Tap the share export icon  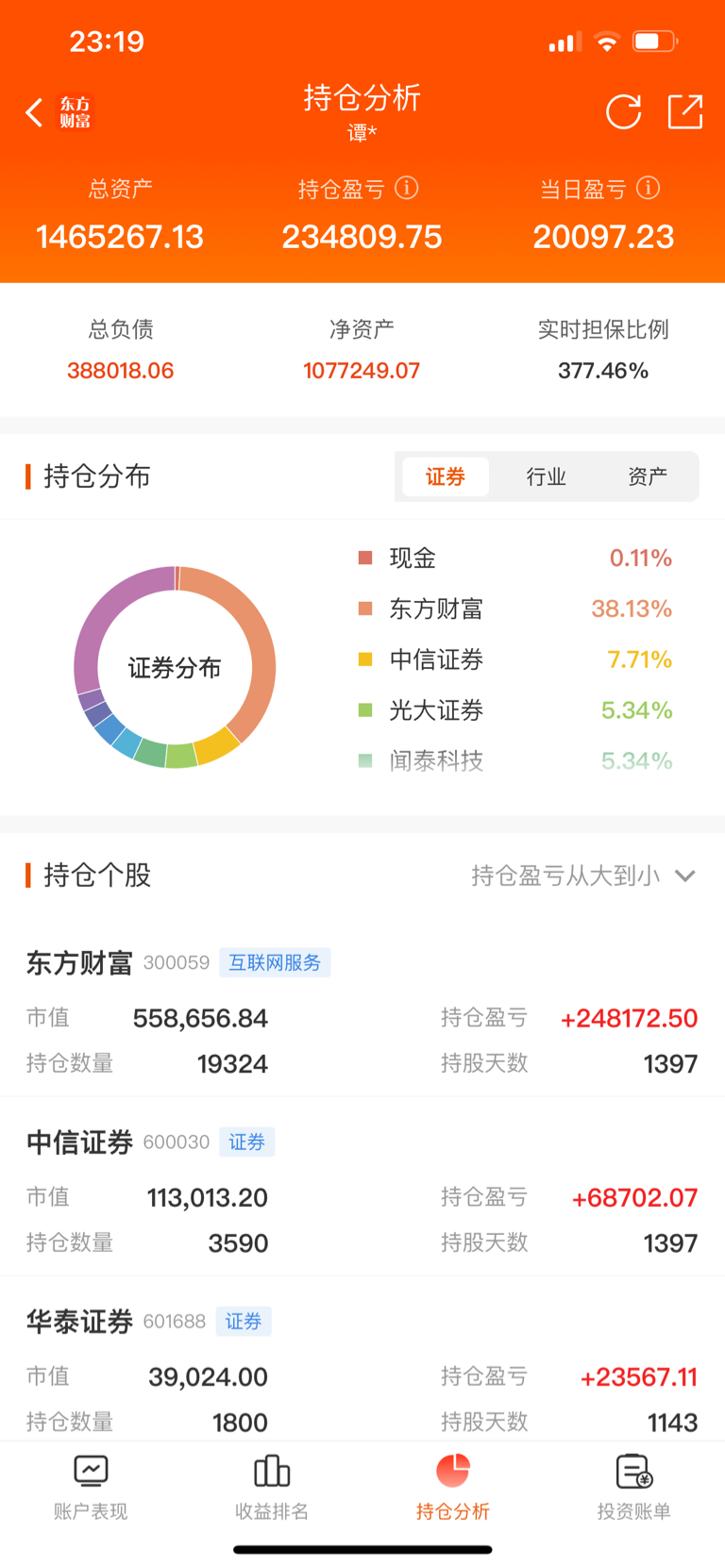(x=685, y=111)
